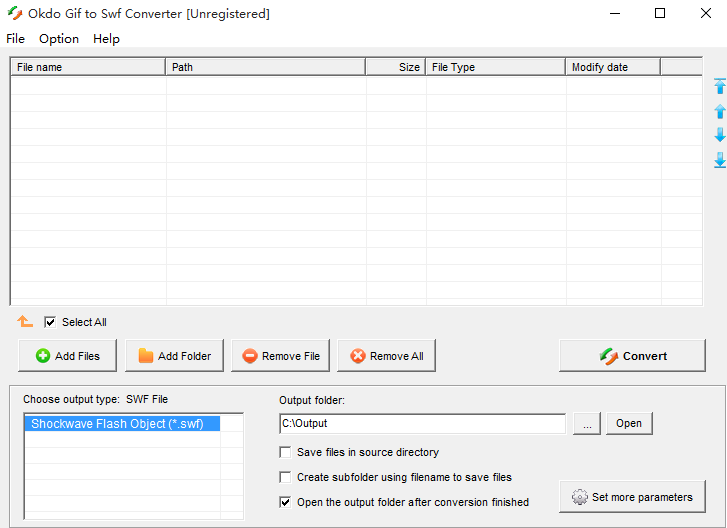Screen dimensions: 727x528
Task: Minimize the converter window
Action: pos(615,13)
